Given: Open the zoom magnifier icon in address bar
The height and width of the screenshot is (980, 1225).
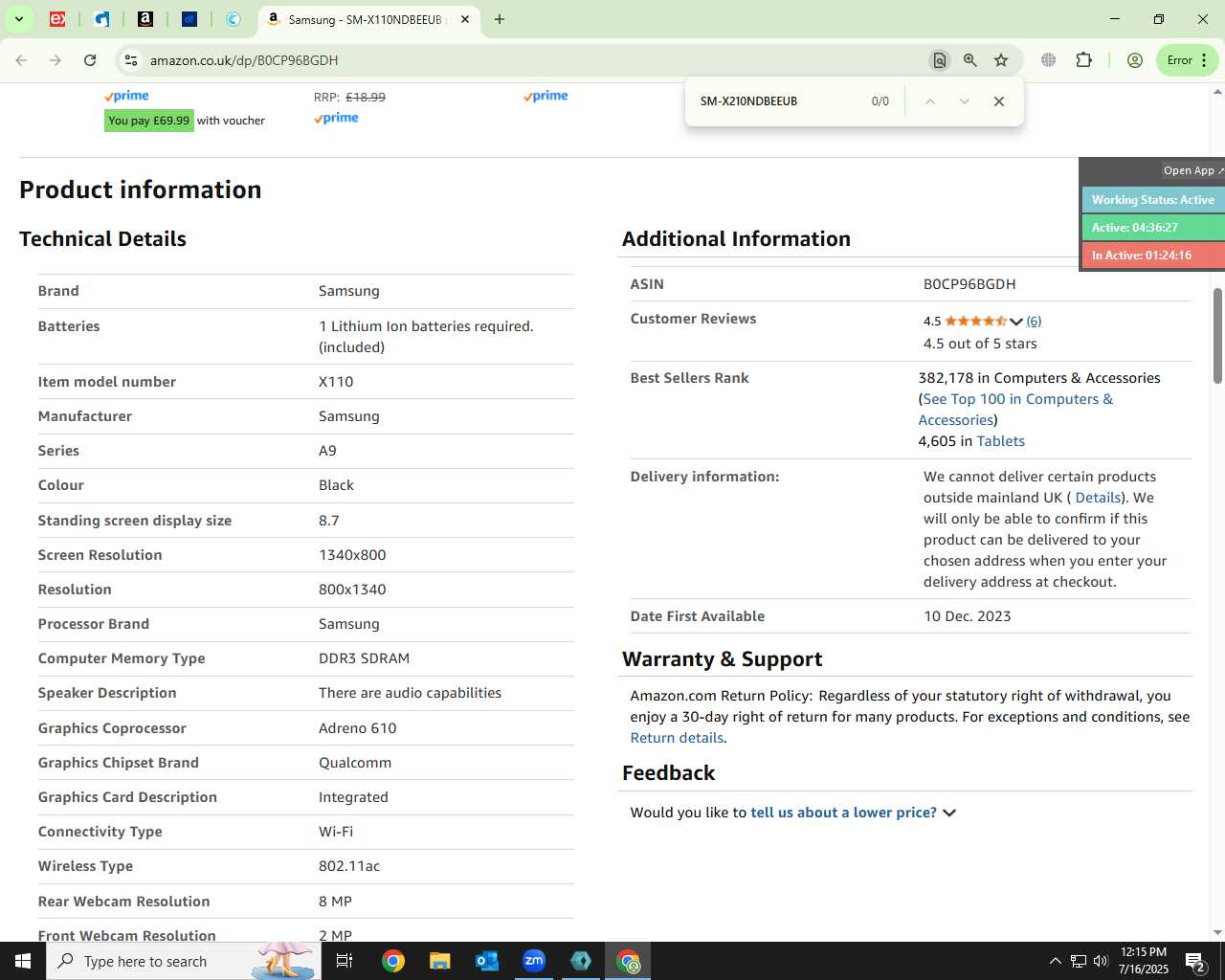Looking at the screenshot, I should [x=970, y=60].
